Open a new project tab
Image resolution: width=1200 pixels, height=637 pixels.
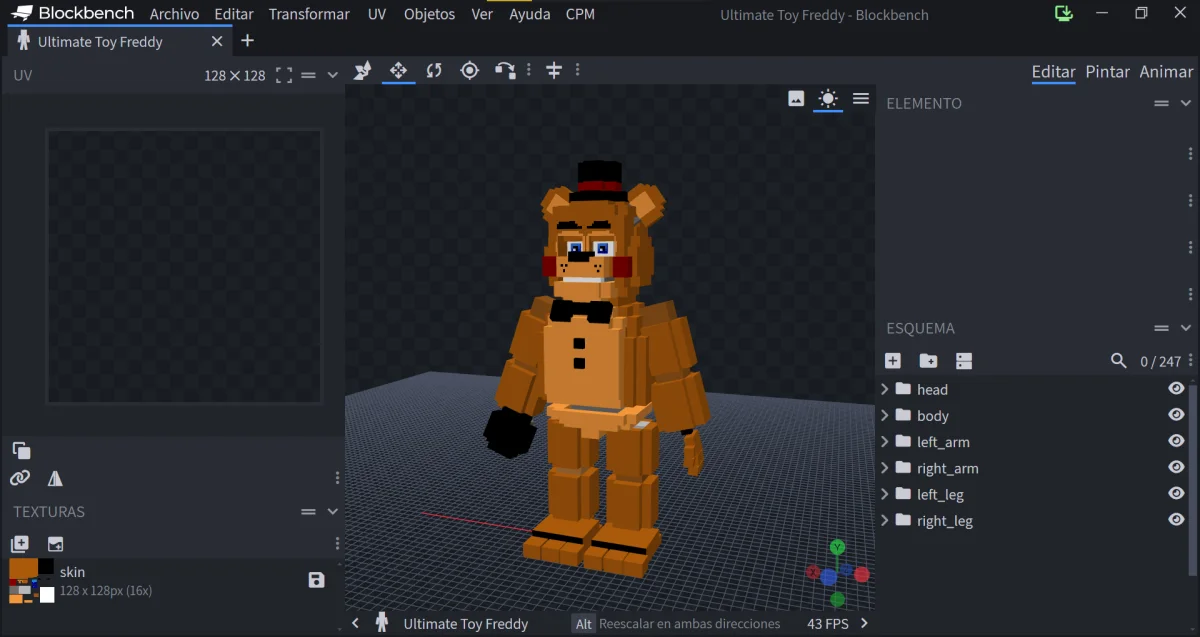point(248,41)
